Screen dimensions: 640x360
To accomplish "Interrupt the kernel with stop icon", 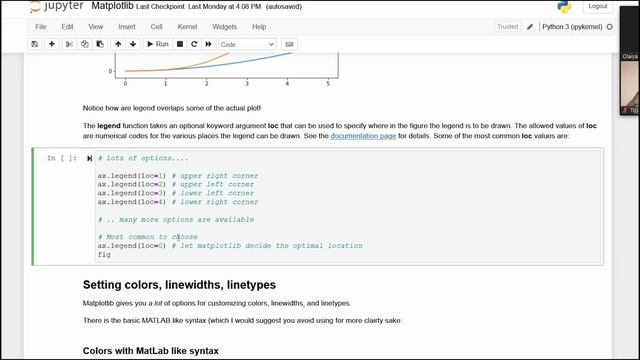I will (x=180, y=44).
